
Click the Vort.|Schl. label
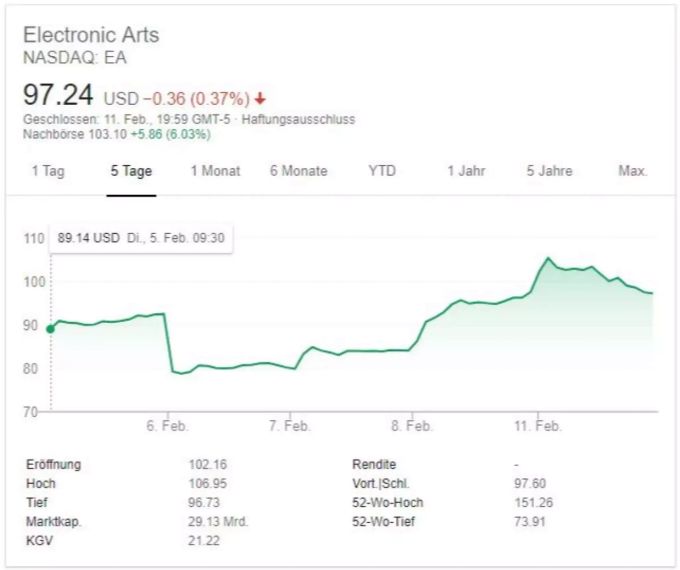pos(381,484)
